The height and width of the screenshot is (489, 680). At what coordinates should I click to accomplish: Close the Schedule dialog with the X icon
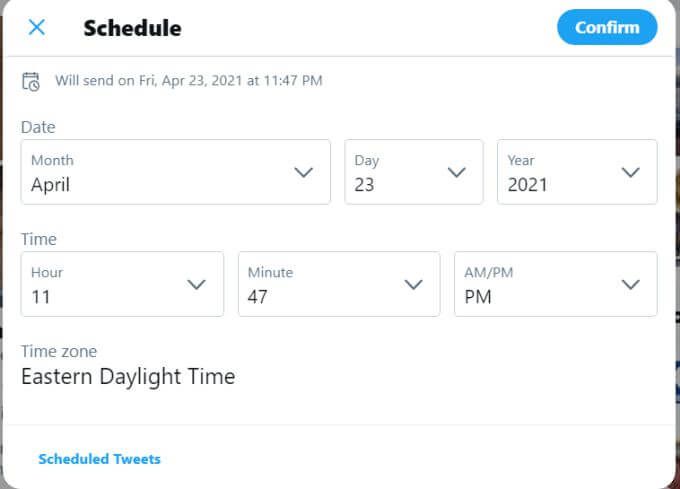point(36,27)
